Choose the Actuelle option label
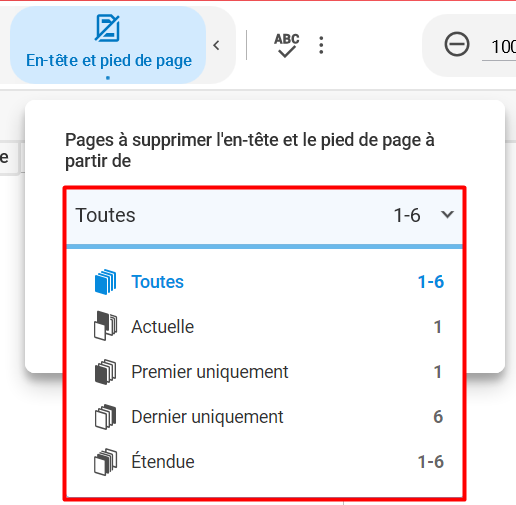The image size is (516, 505). click(163, 327)
